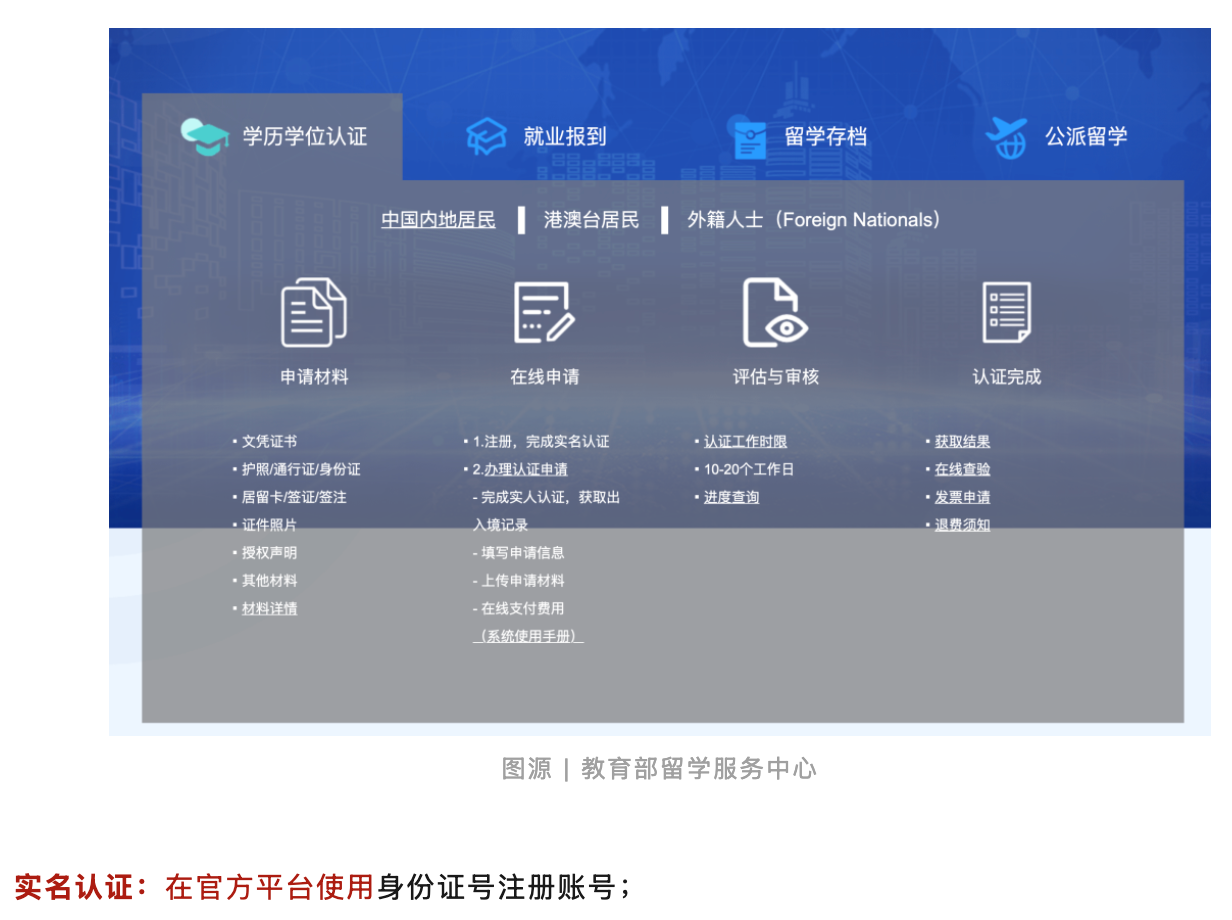Click the 发票申请 link
This screenshot has width=1232, height=920.
(x=962, y=498)
